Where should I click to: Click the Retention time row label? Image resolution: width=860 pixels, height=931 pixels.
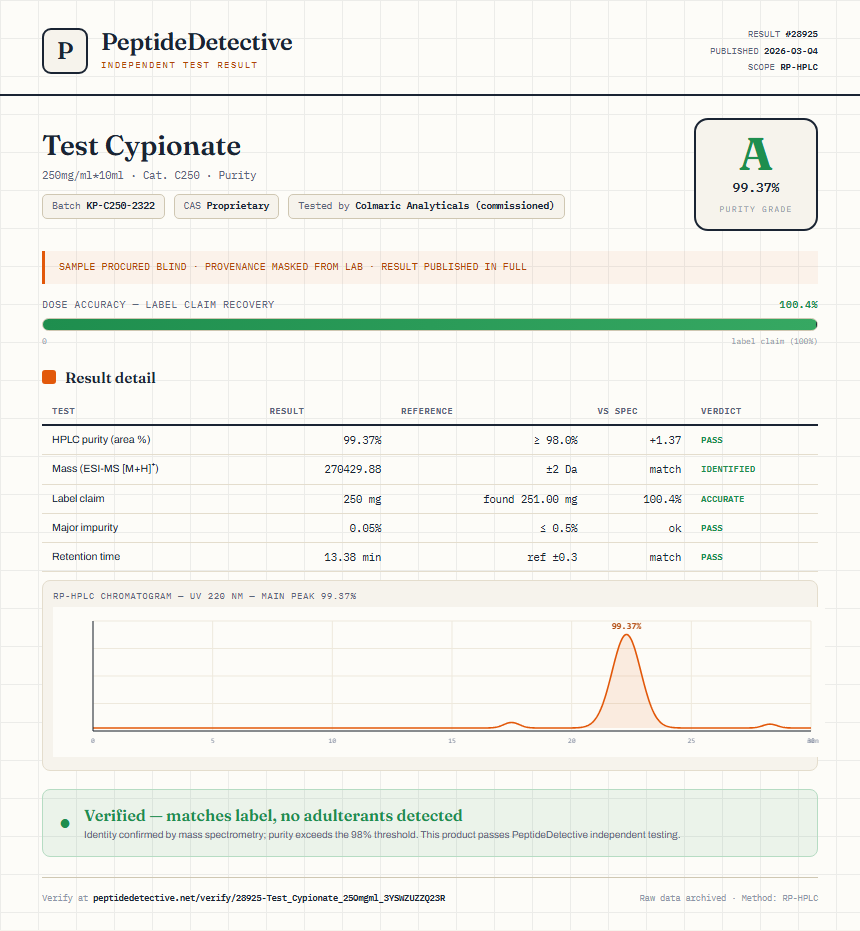(x=86, y=556)
